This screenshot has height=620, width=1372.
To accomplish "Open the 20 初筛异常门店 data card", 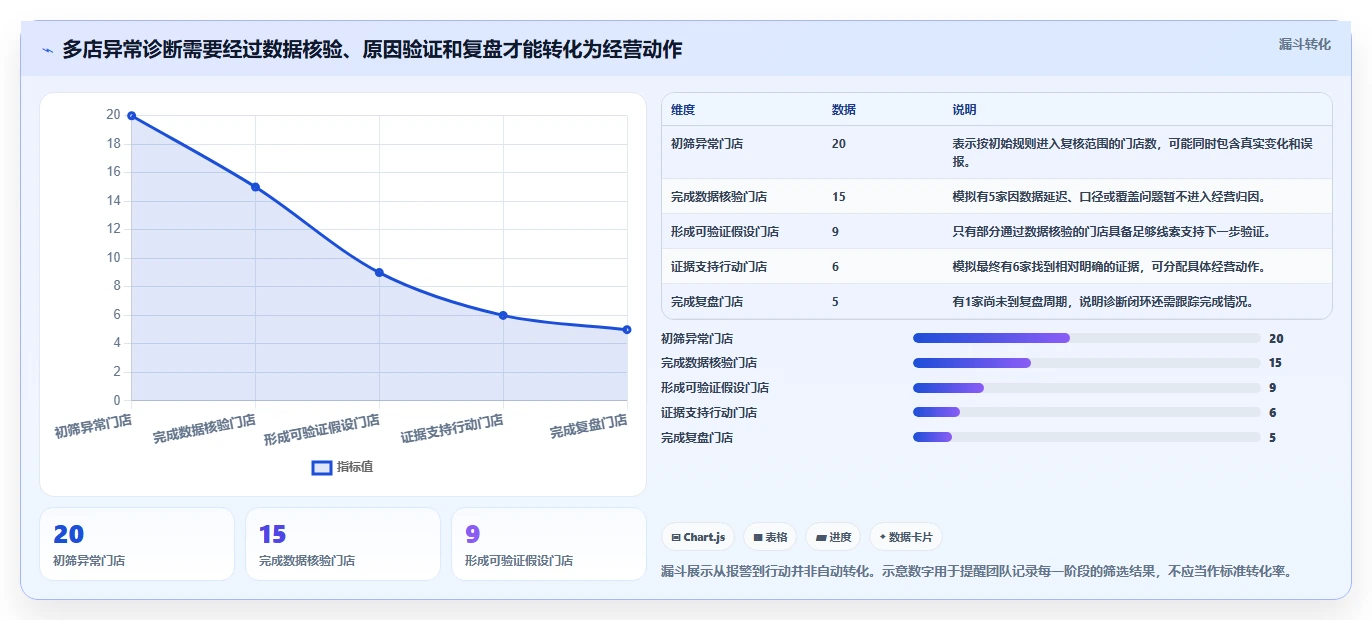I will (137, 544).
